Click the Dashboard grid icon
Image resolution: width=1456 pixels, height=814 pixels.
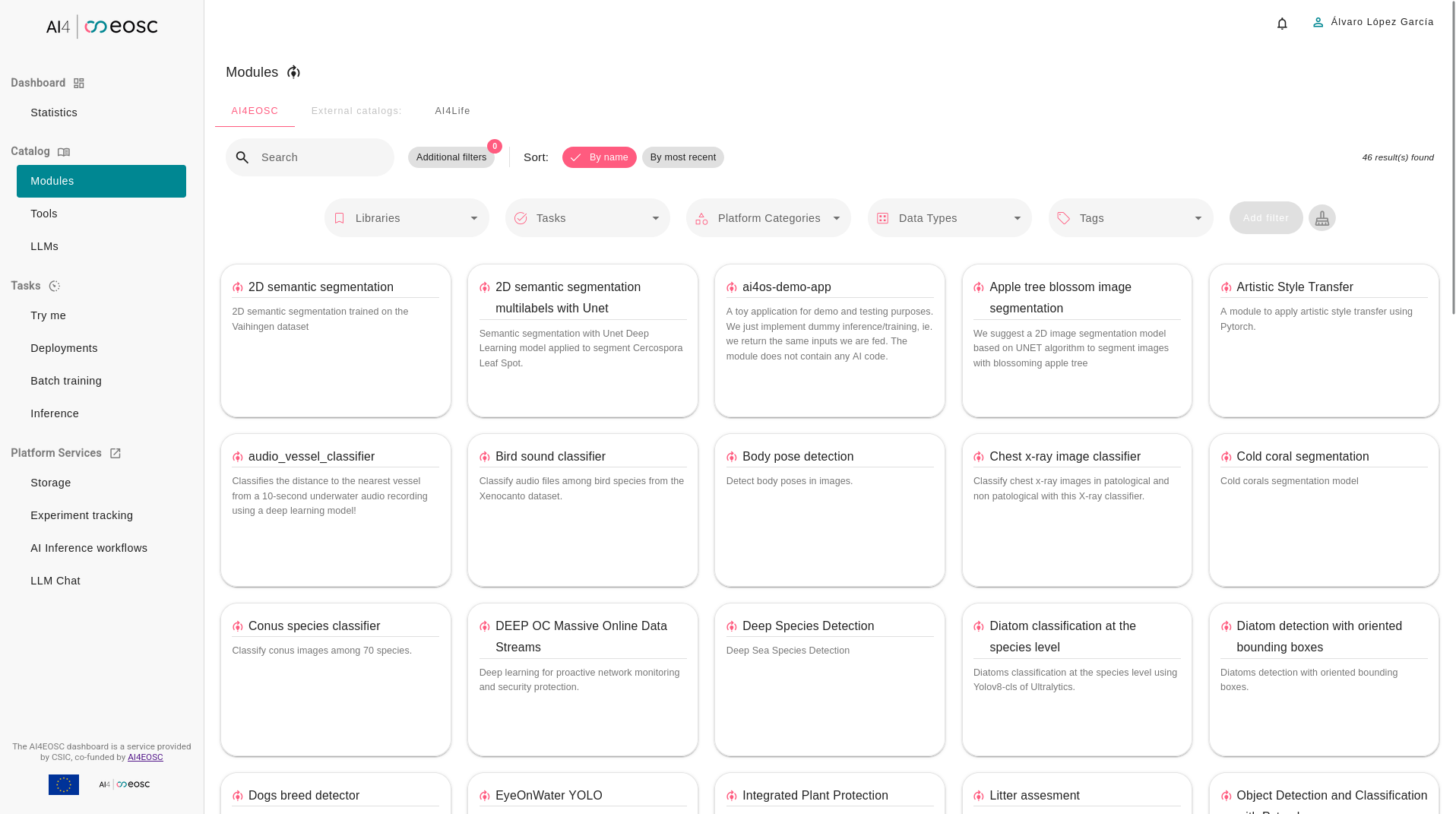[79, 84]
